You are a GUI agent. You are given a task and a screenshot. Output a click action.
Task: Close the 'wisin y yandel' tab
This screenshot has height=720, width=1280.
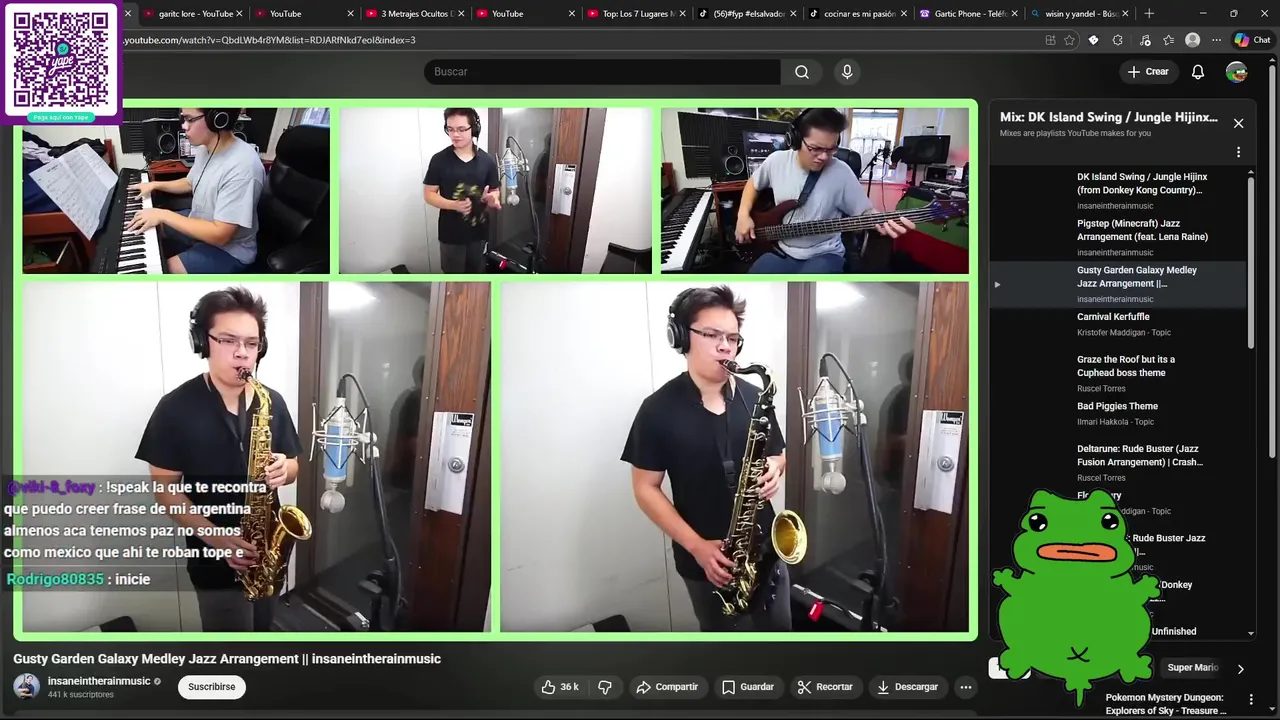click(1126, 14)
